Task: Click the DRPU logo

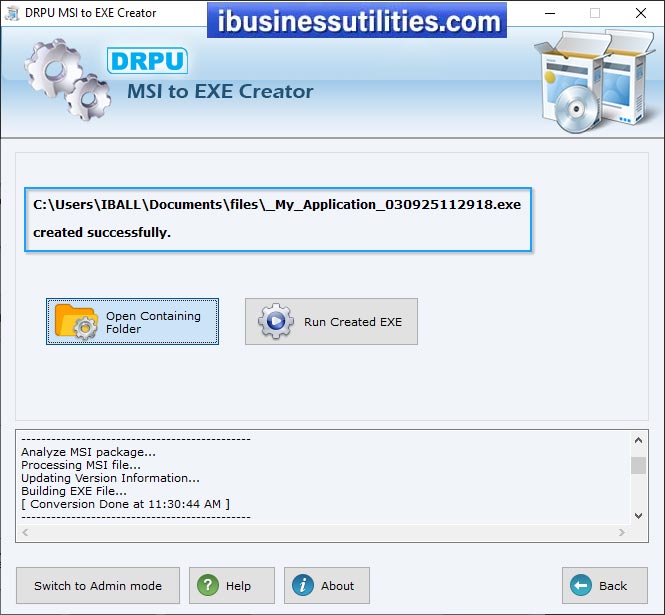Action: point(147,61)
